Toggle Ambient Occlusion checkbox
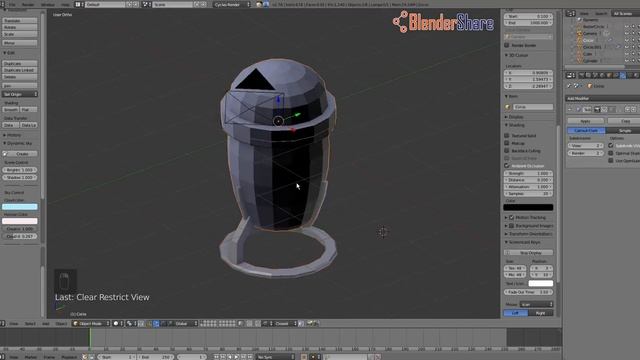The height and width of the screenshot is (360, 640). (x=507, y=166)
